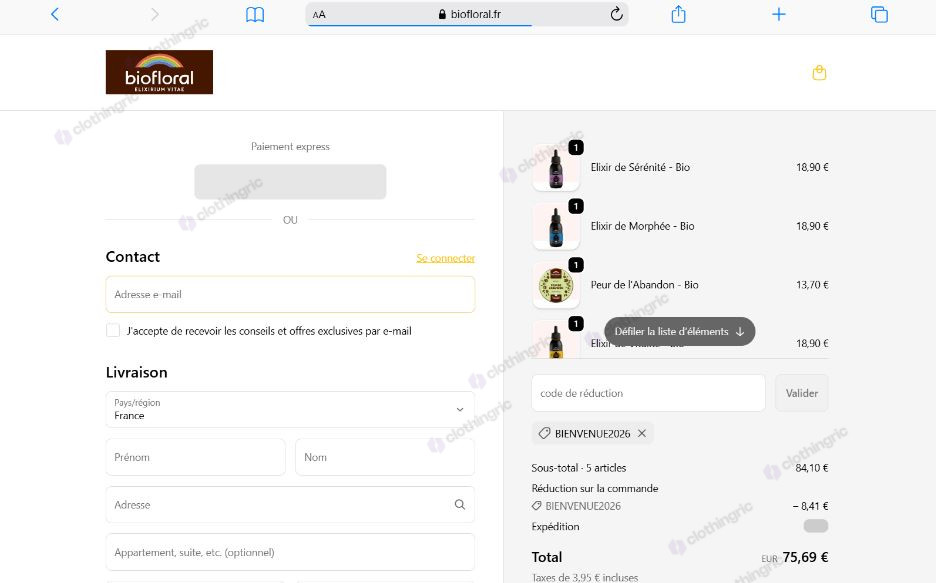Remove the BIENVENUE2026 discount code tag
Screen dimensions: 936x583
tap(642, 433)
